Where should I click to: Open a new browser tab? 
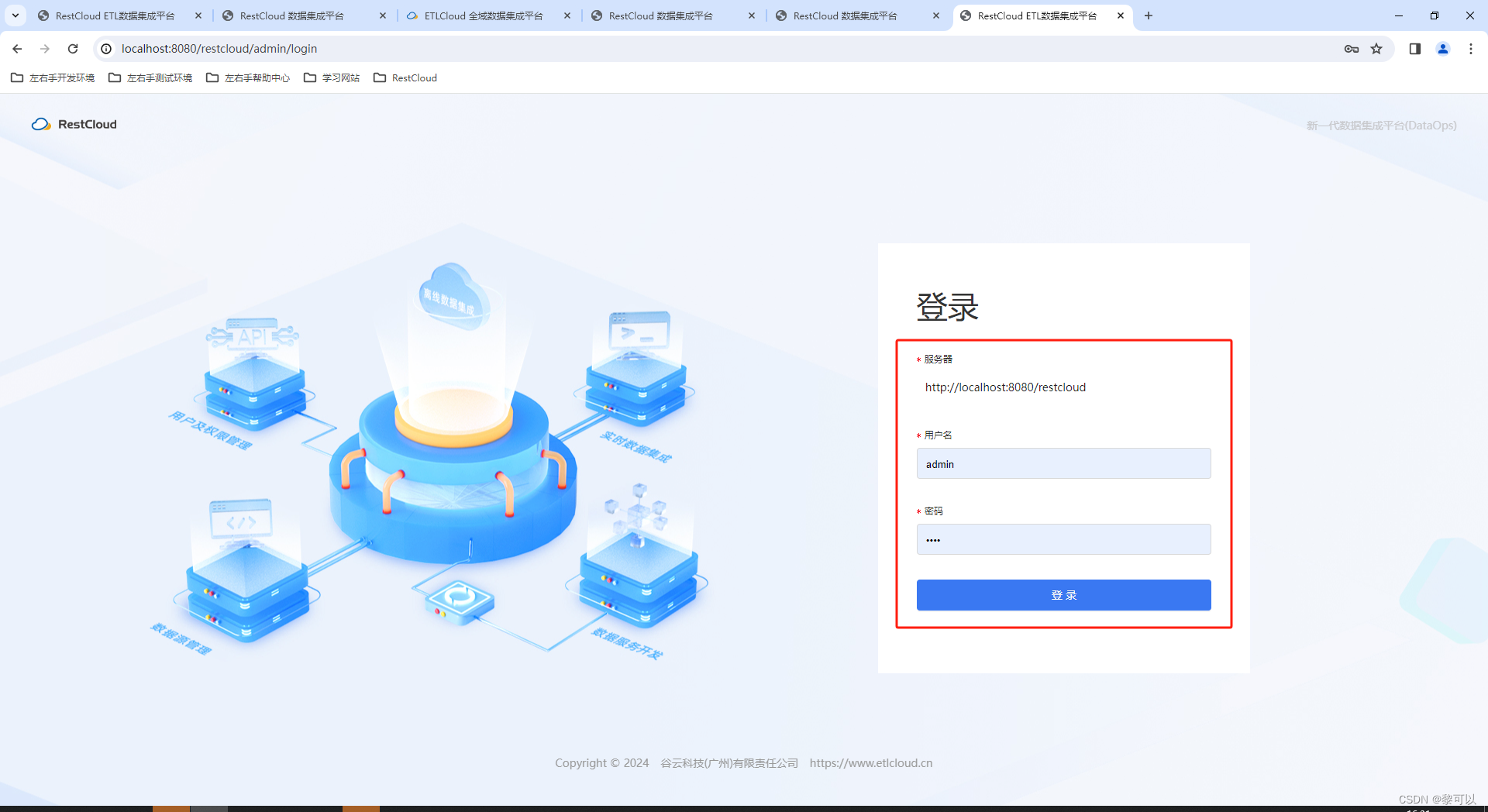(1149, 15)
